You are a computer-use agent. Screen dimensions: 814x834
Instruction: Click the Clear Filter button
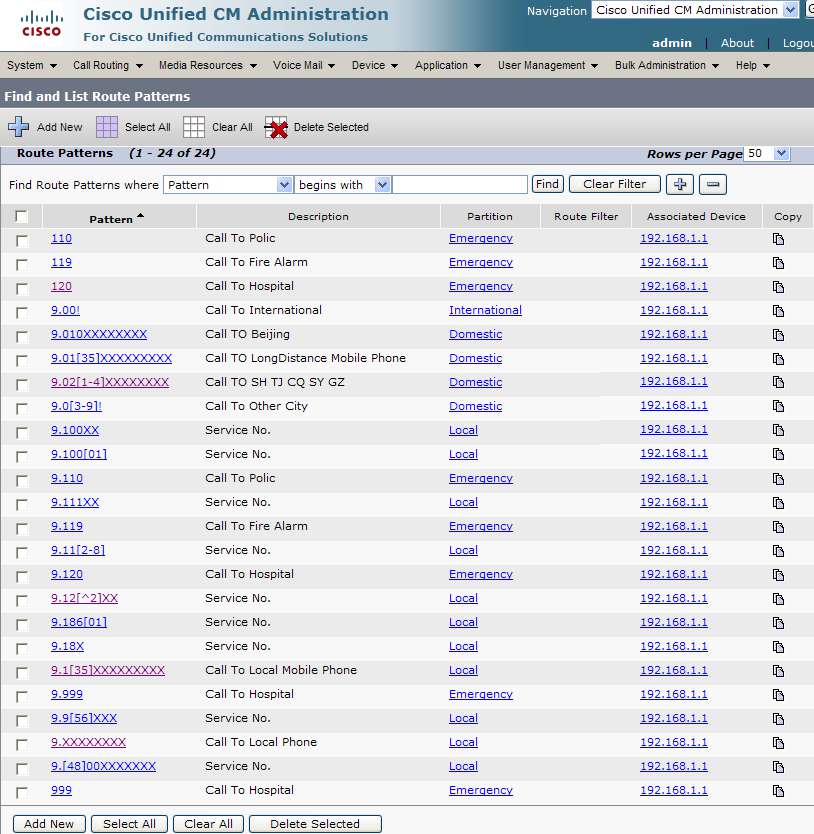coord(614,184)
